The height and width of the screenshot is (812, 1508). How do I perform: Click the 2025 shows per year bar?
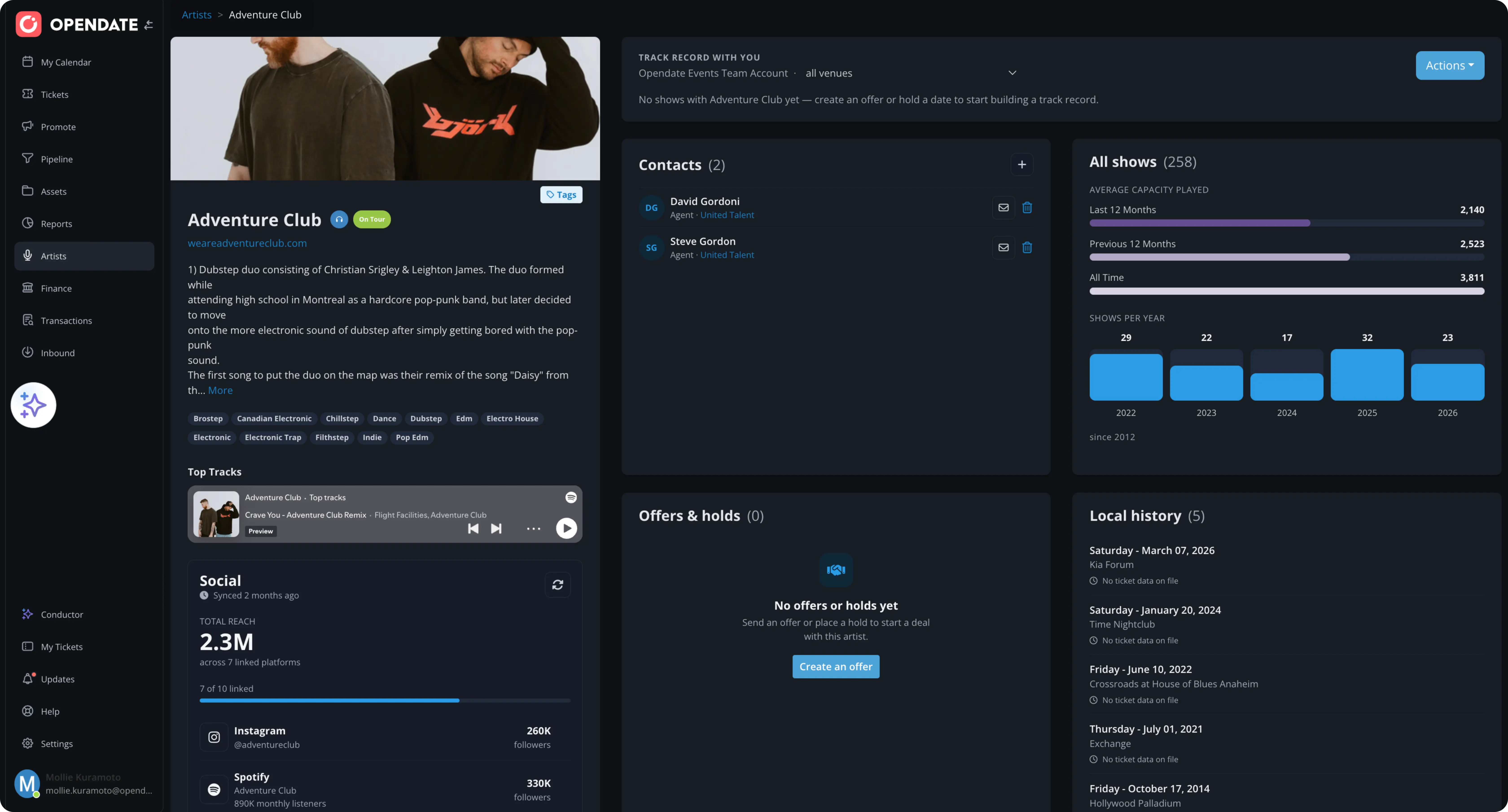(1366, 375)
